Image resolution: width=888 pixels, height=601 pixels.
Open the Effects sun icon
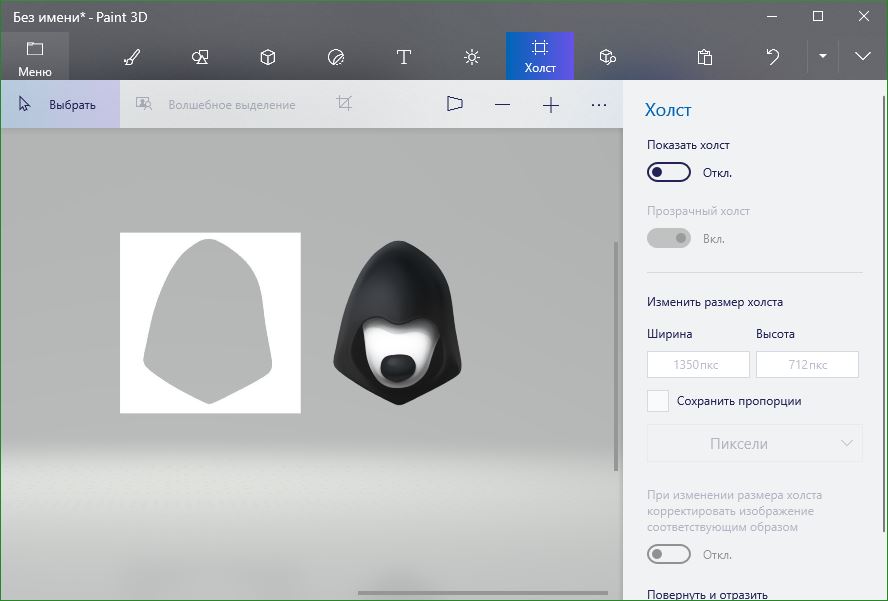(472, 57)
